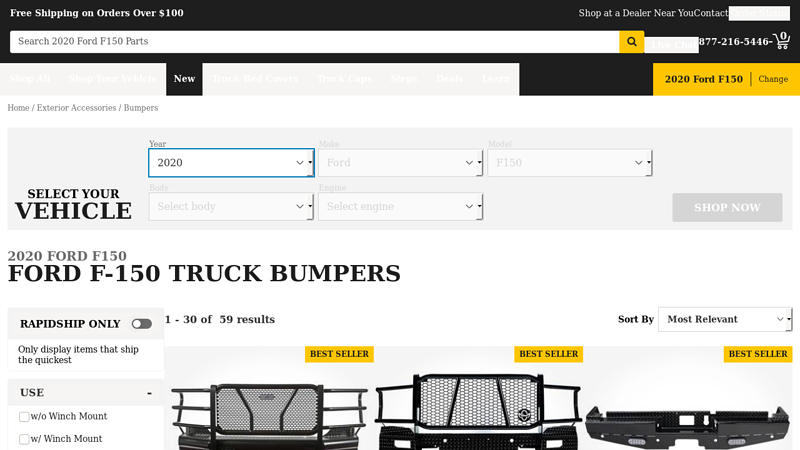
Task: Open the Select body dropdown
Action: pos(231,207)
